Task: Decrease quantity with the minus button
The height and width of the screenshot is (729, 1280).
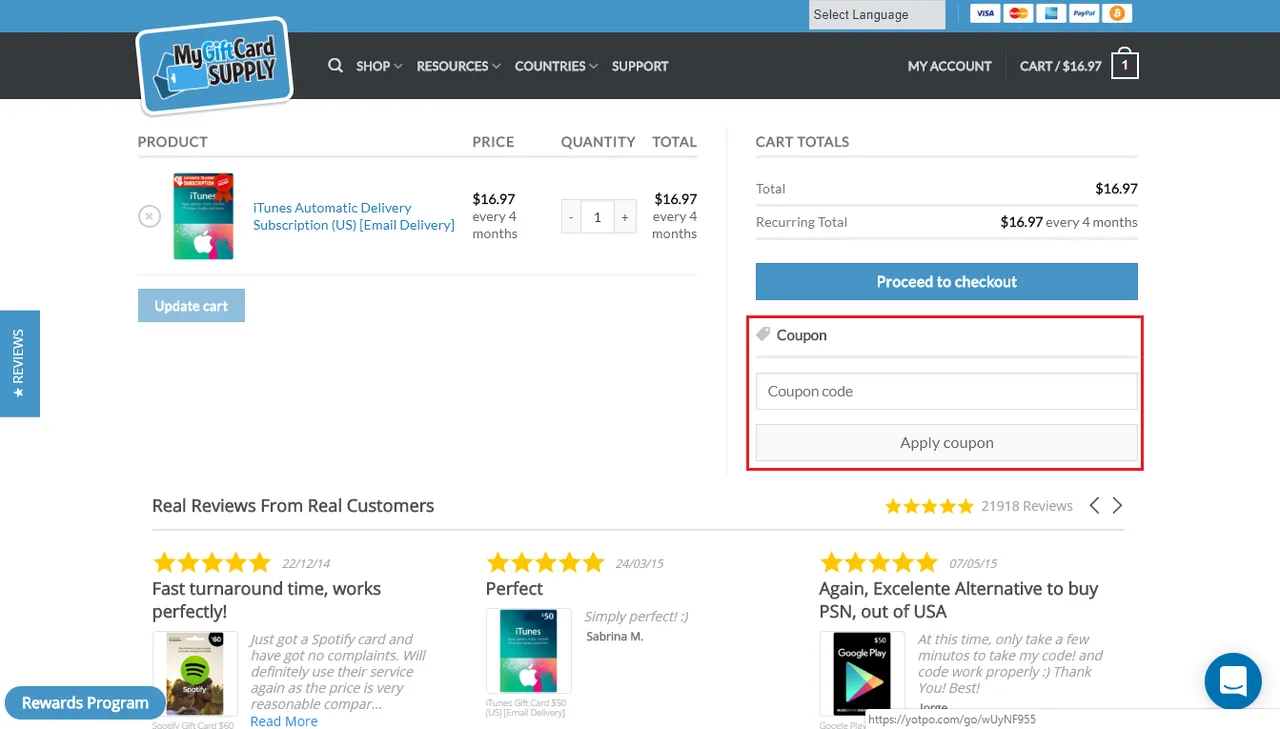Action: [x=571, y=216]
